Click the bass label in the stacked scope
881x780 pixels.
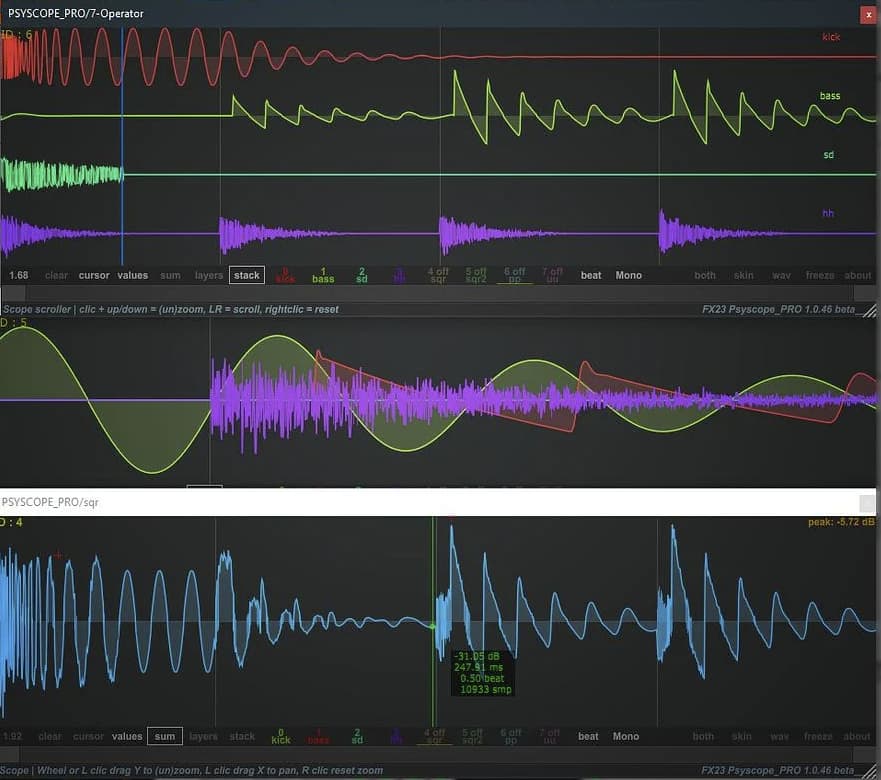point(830,96)
